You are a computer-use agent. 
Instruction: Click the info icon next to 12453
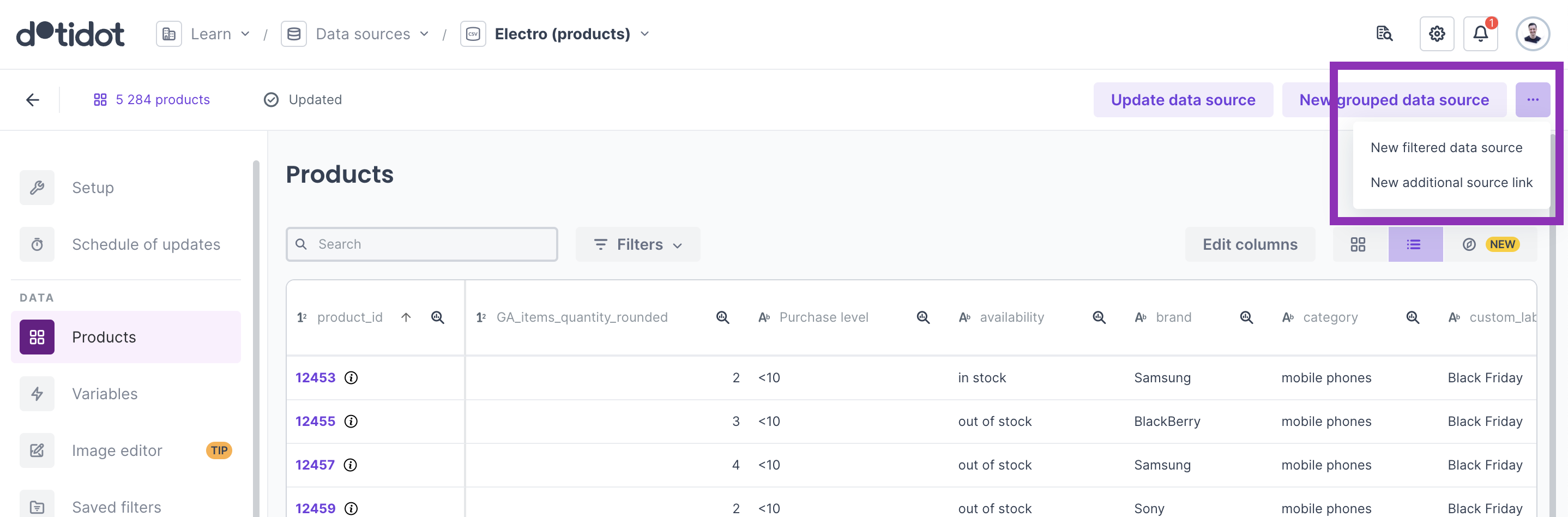point(351,377)
